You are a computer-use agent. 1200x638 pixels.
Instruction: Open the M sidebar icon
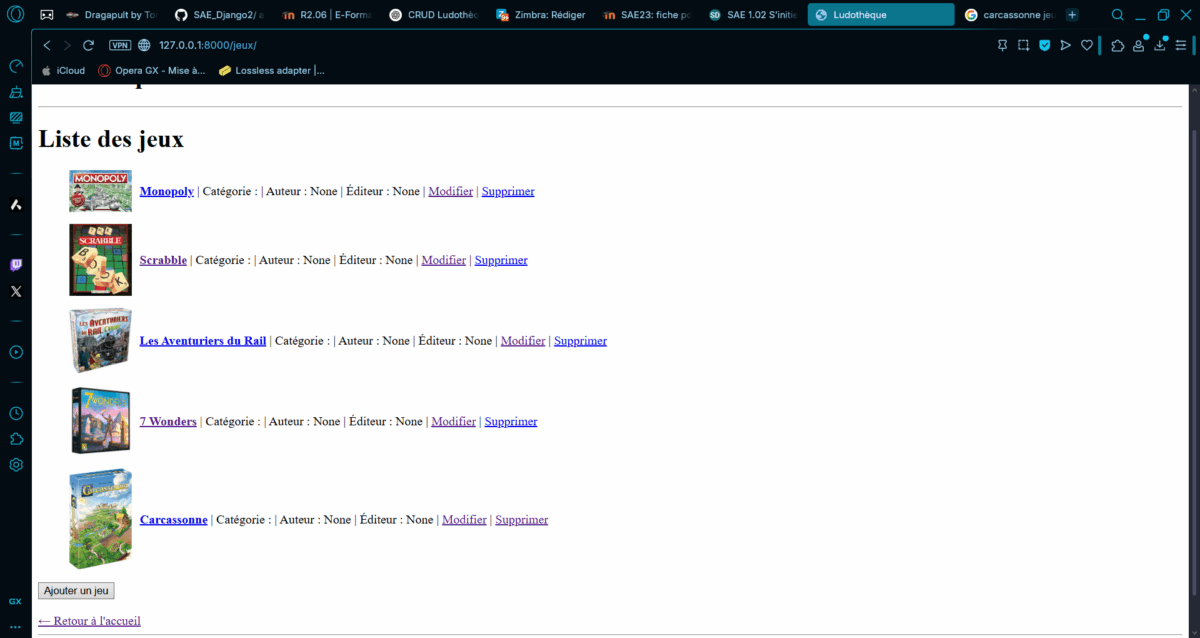click(x=16, y=143)
